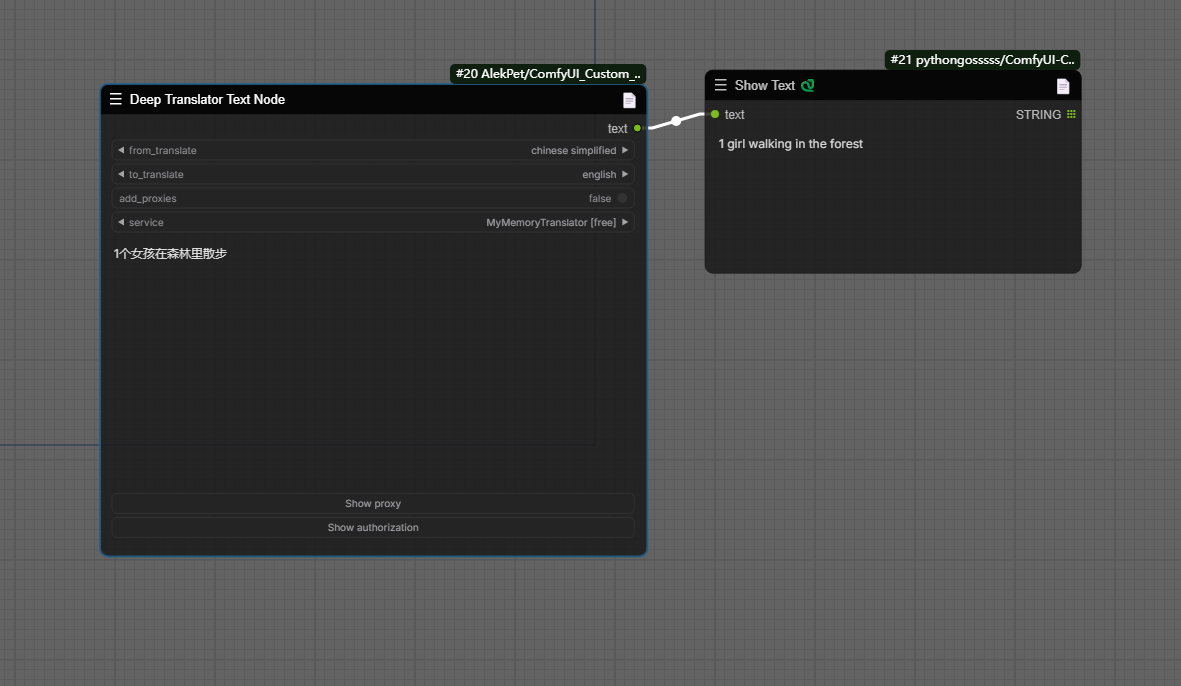This screenshot has width=1181, height=686.
Task: Click document icon on Show Text node
Action: pos(1063,86)
